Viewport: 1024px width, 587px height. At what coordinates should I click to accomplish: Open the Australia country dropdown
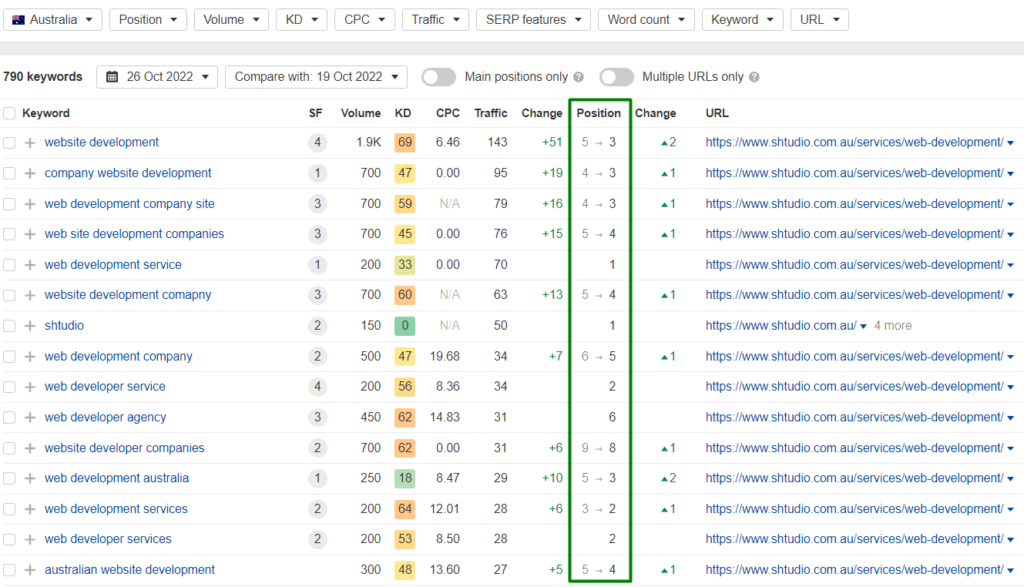52,20
